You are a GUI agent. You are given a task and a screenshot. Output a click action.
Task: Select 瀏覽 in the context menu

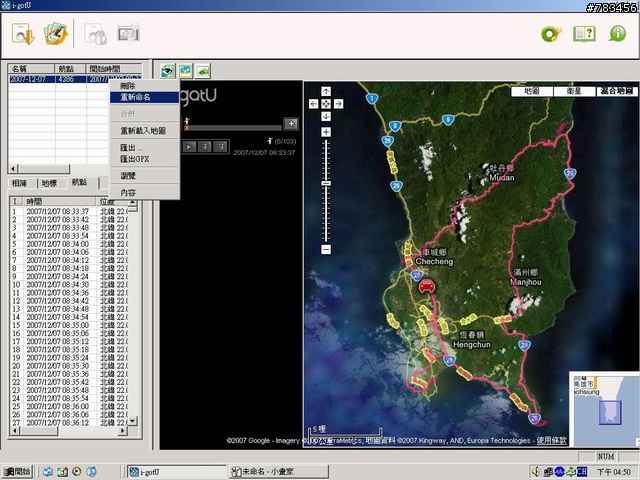(144, 176)
